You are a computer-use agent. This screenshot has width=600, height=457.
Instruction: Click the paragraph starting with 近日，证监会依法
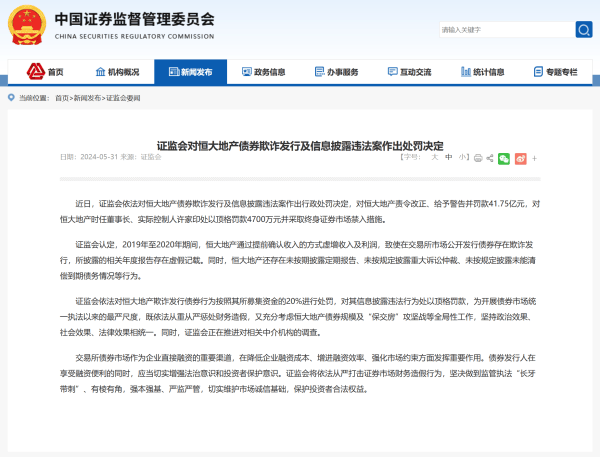click(x=300, y=212)
